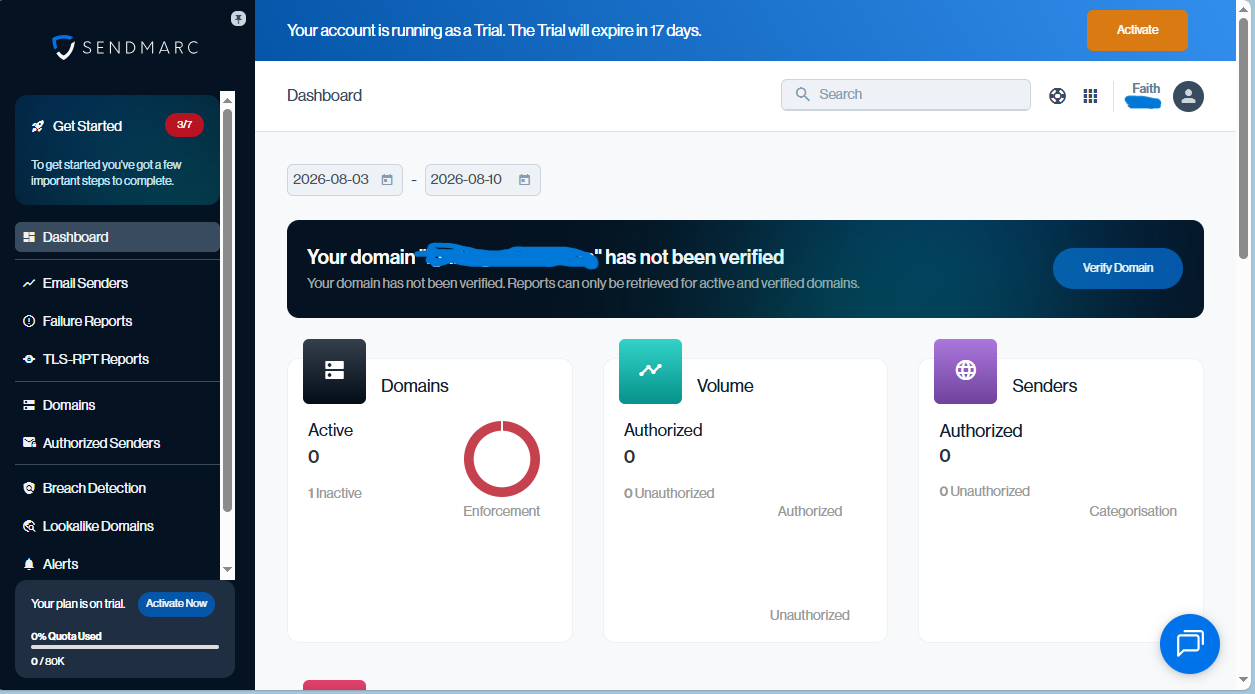Click the Breach Detection shield icon
This screenshot has height=694, width=1255.
(x=29, y=488)
